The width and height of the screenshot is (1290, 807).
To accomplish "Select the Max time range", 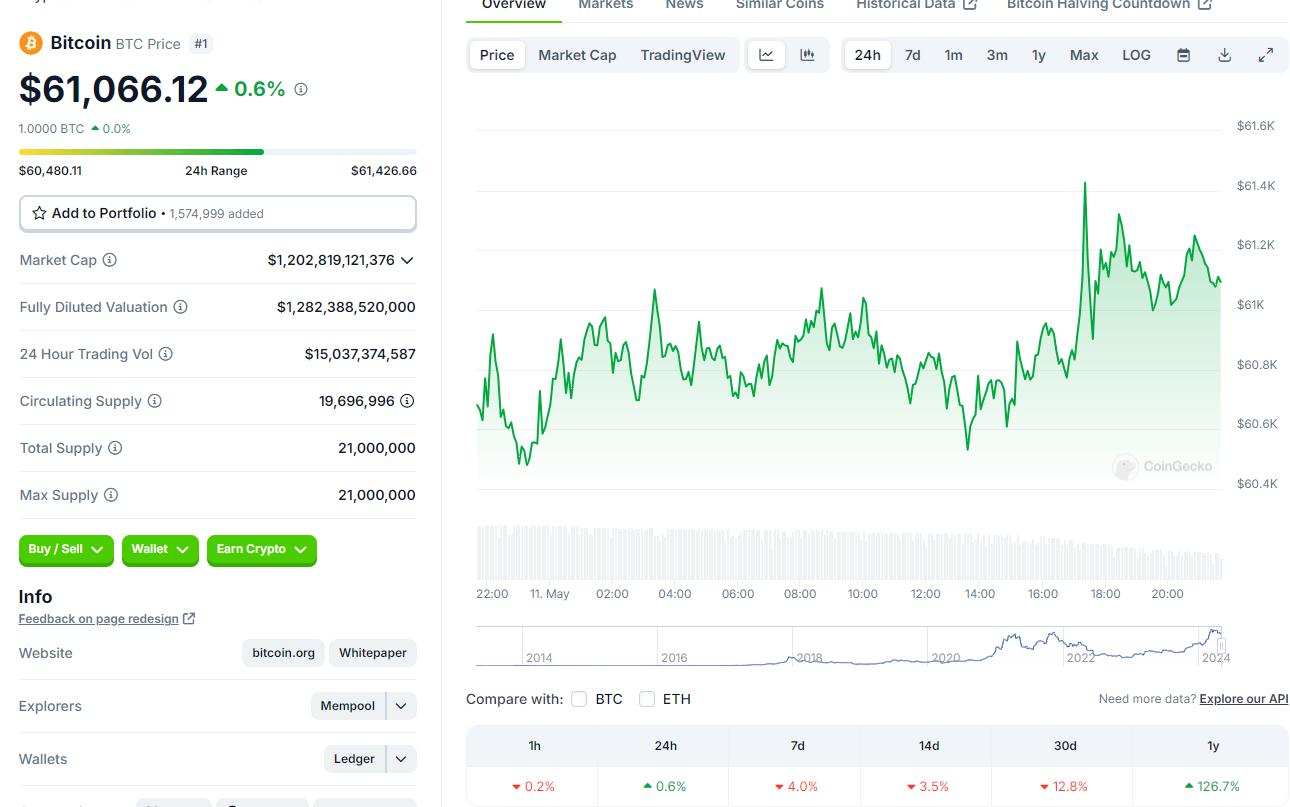I will click(1084, 55).
